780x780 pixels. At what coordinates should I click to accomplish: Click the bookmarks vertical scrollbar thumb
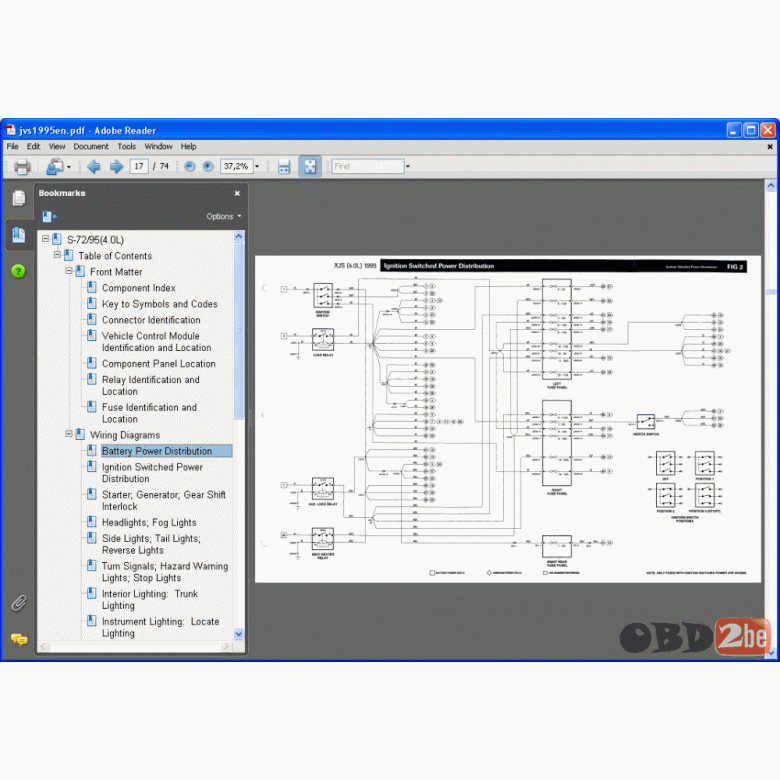coord(239,331)
